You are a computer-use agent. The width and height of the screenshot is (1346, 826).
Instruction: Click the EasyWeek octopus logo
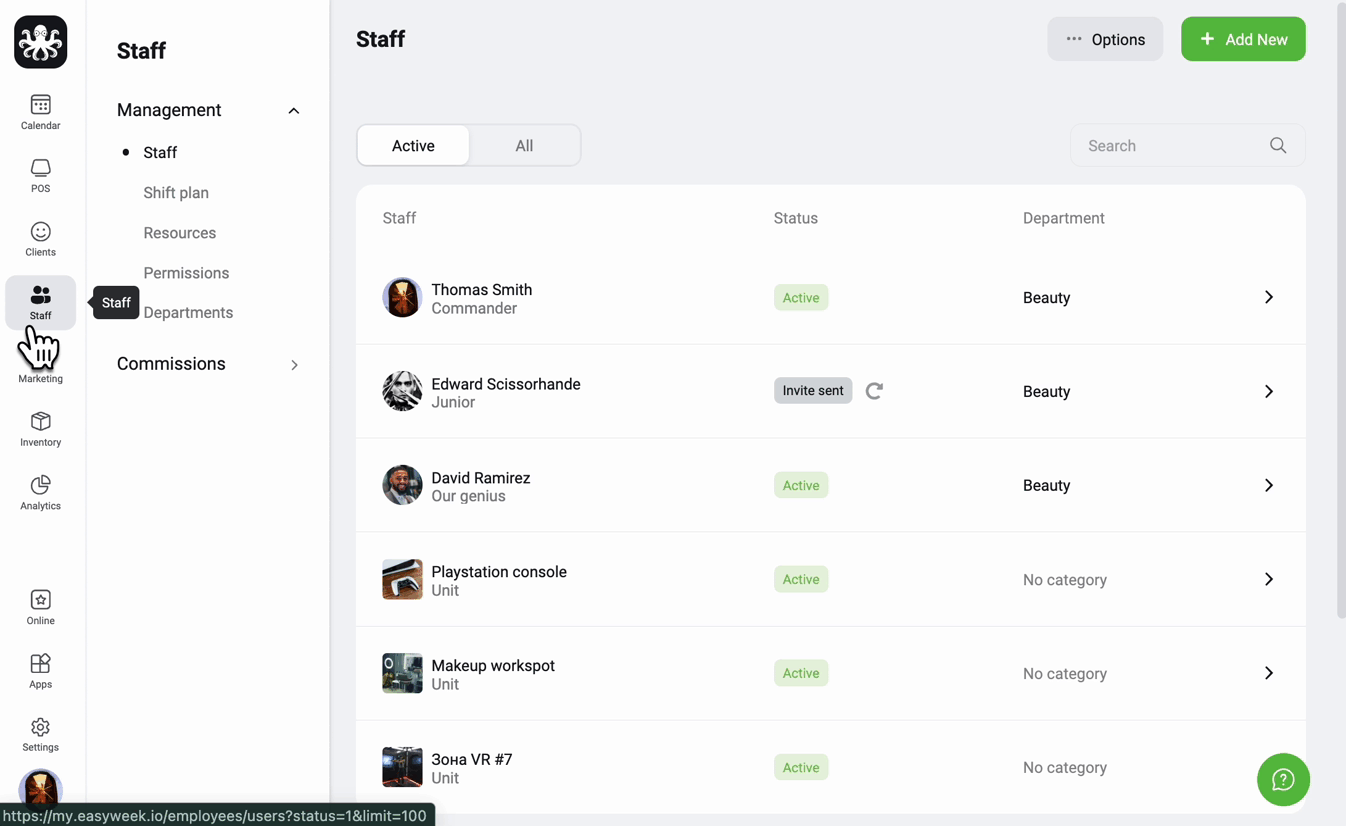41,42
